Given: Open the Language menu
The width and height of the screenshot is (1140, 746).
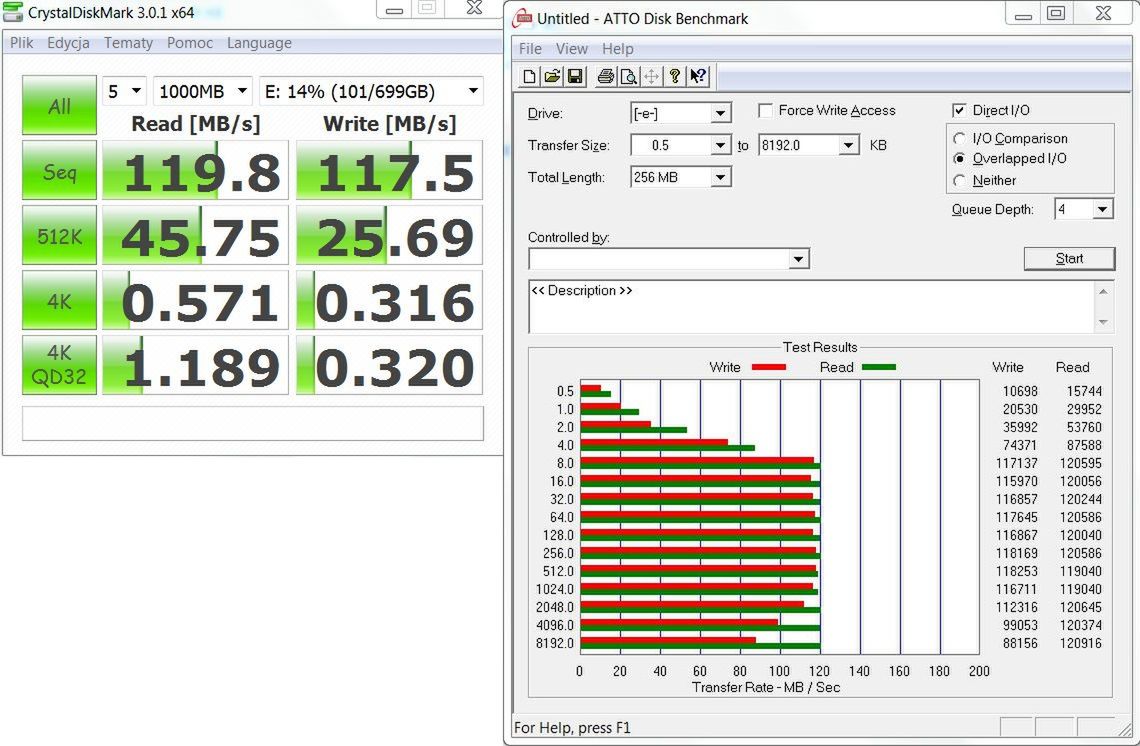Looking at the screenshot, I should click(259, 43).
